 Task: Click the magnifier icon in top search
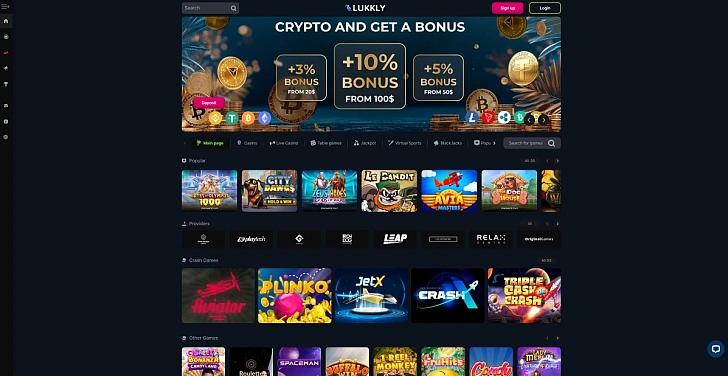[x=234, y=8]
